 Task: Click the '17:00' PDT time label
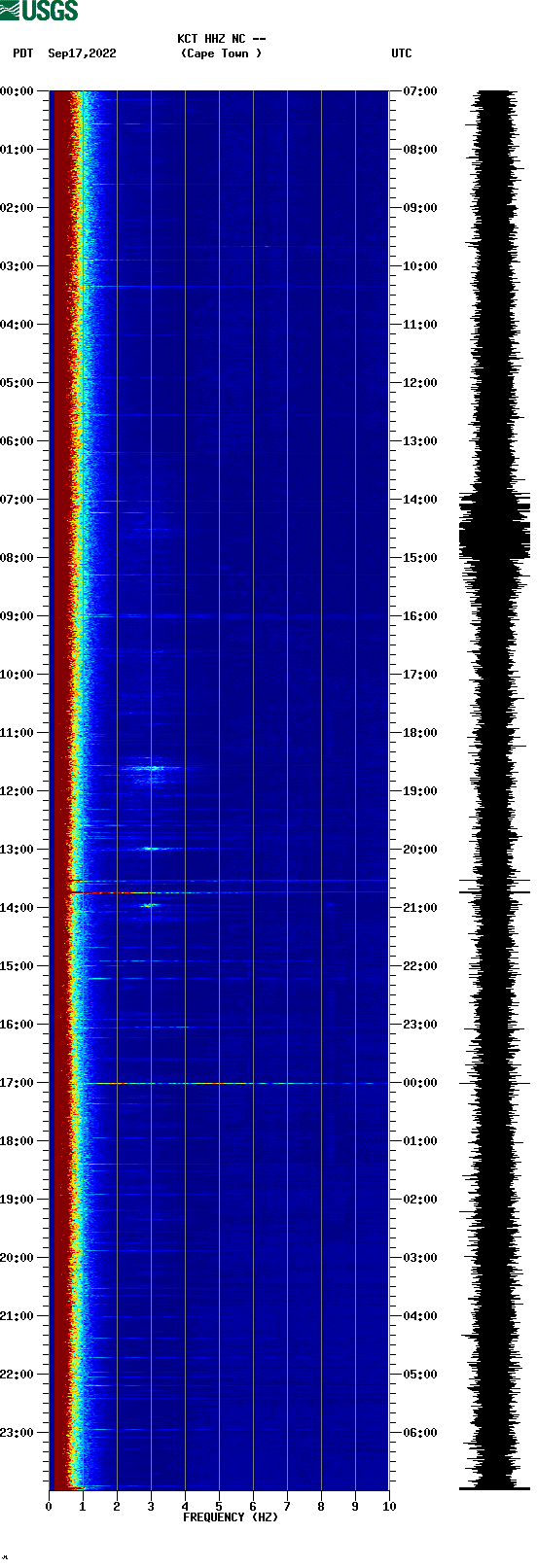[x=17, y=1083]
